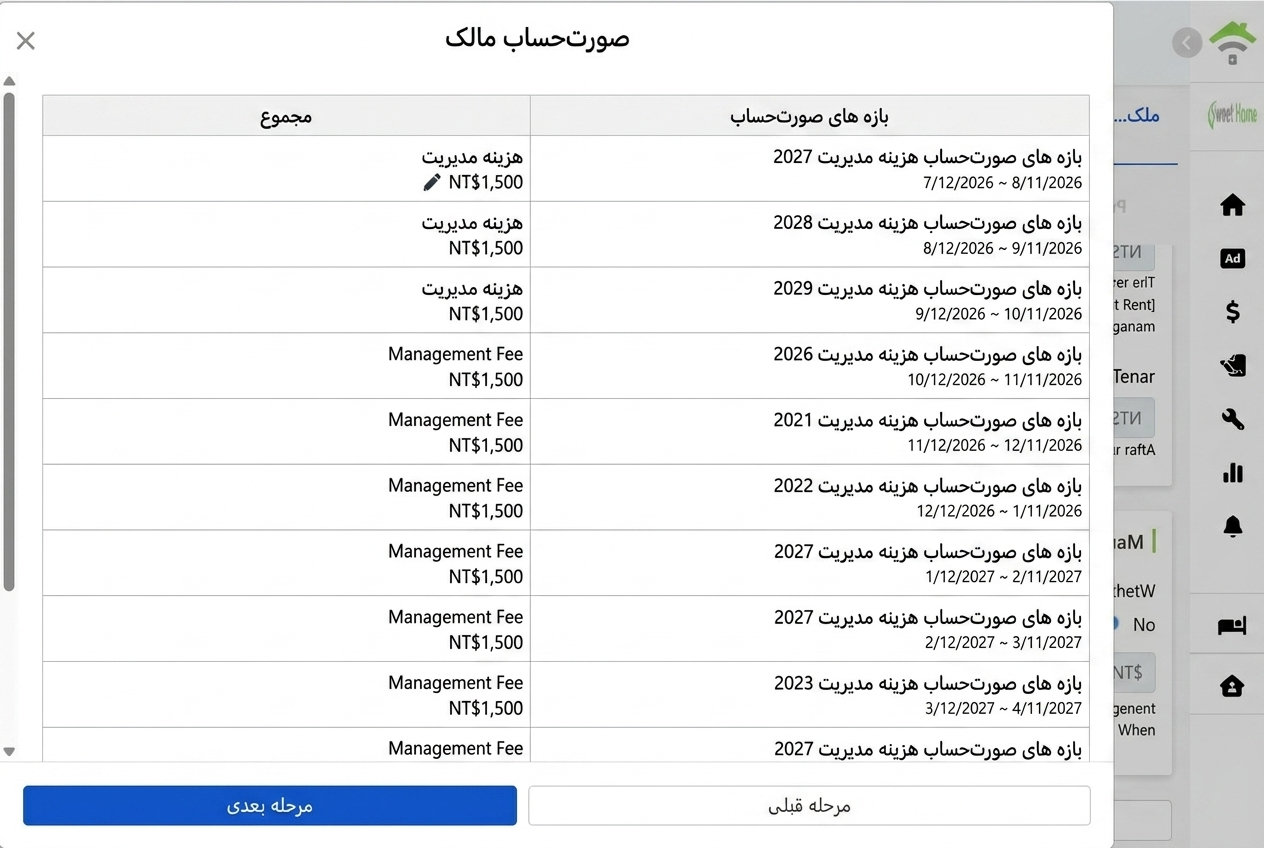This screenshot has width=1264, height=848.
Task: Click NT$1,500 in the 2023 row
Action: (x=486, y=709)
